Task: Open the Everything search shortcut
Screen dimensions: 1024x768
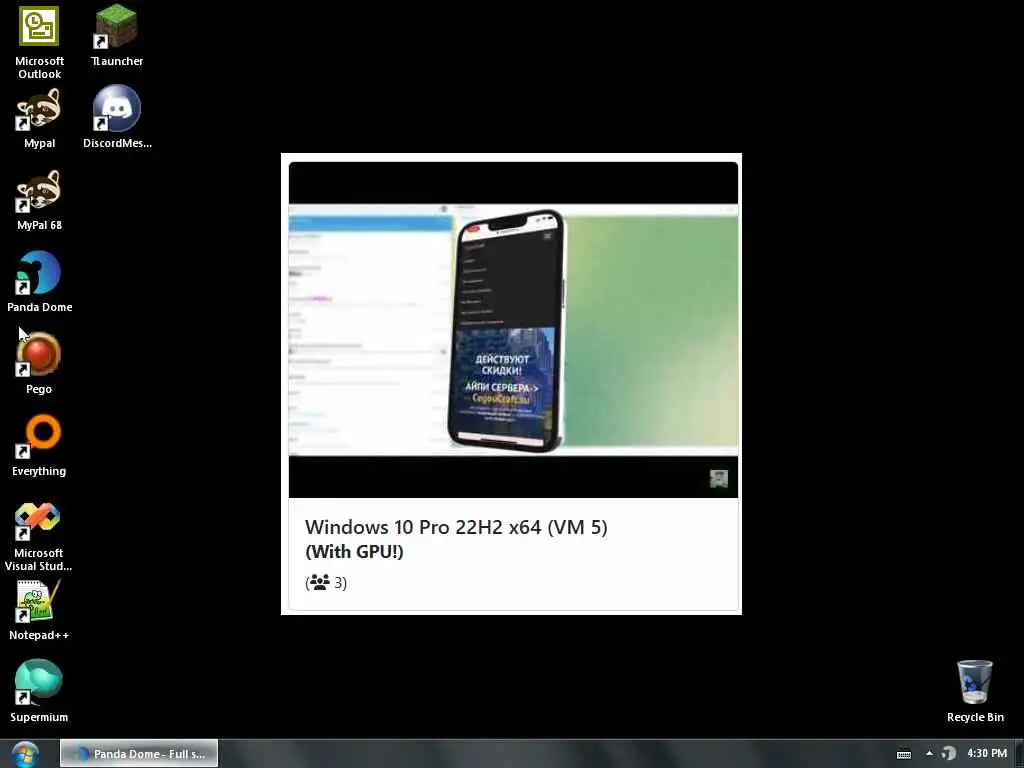Action: (x=39, y=445)
